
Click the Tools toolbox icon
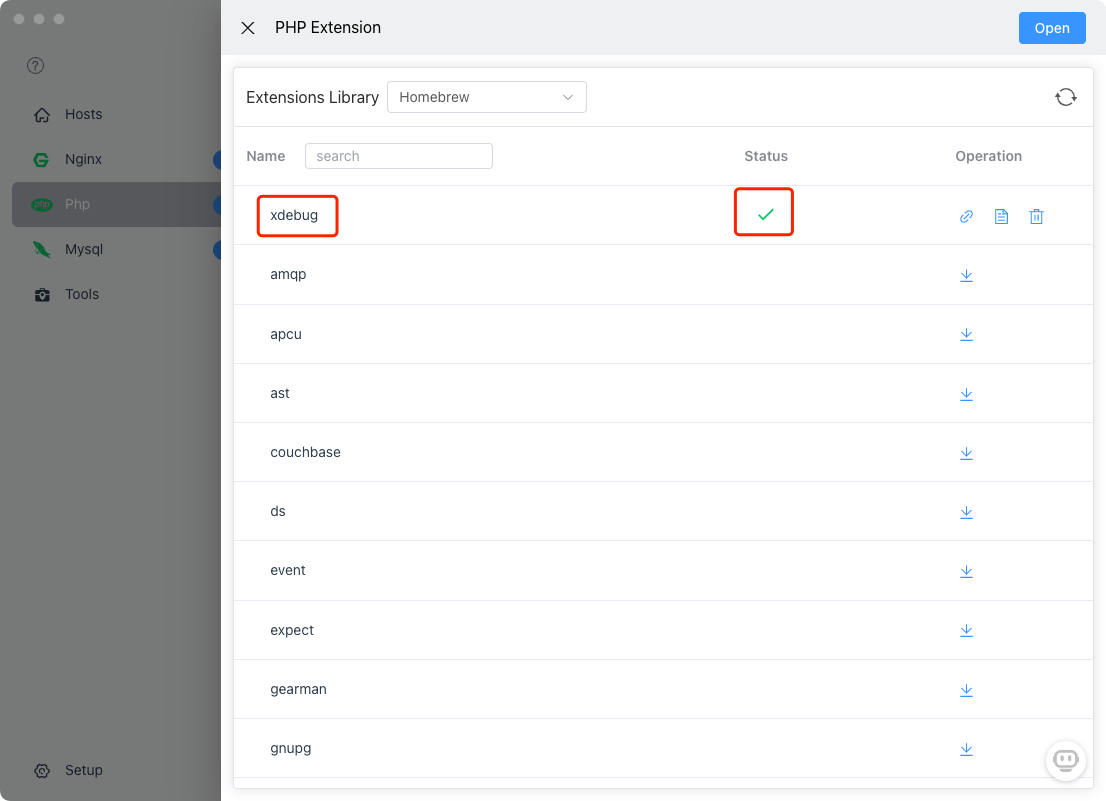click(x=42, y=295)
